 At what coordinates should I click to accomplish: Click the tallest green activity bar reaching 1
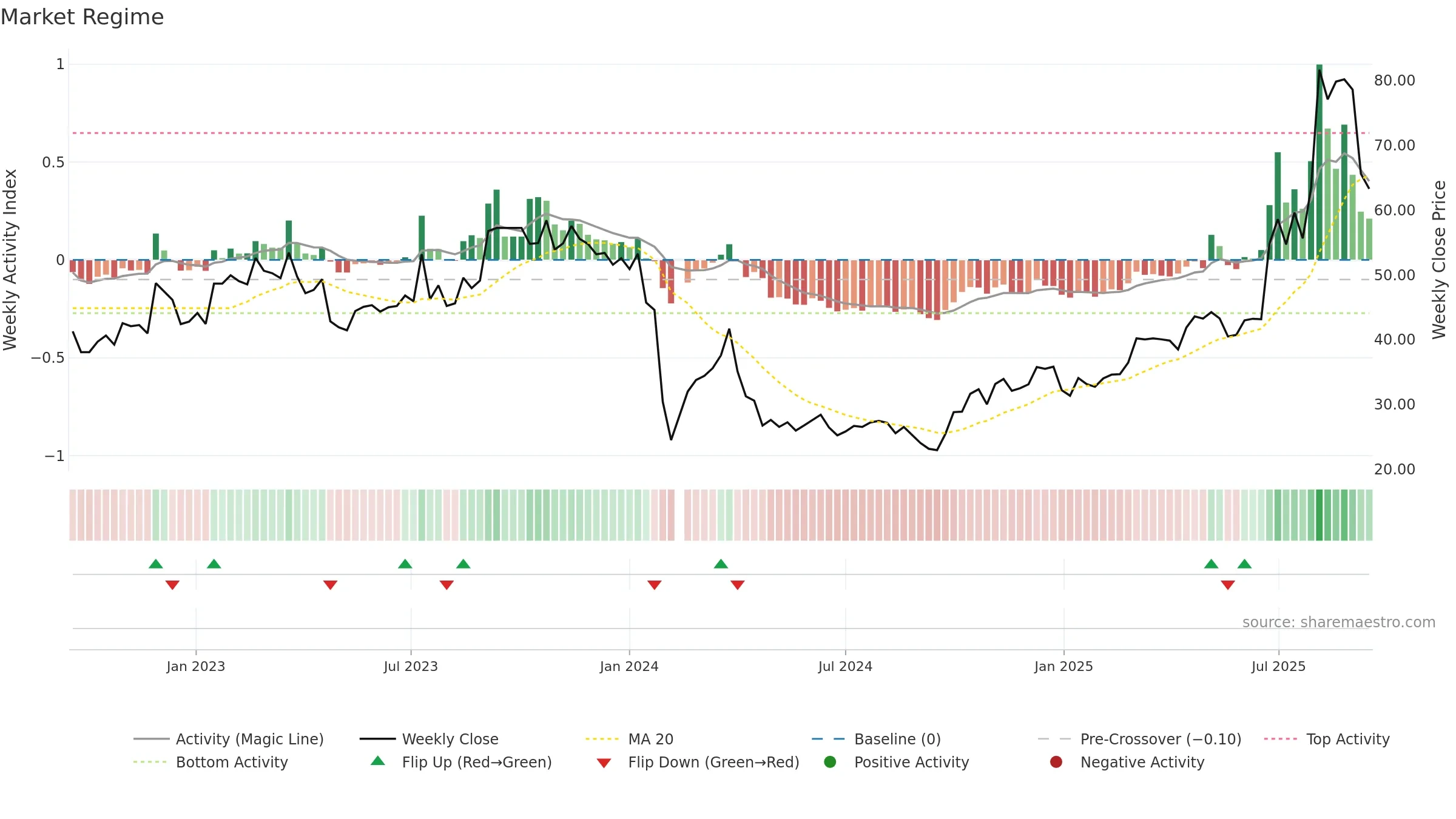click(x=1319, y=162)
